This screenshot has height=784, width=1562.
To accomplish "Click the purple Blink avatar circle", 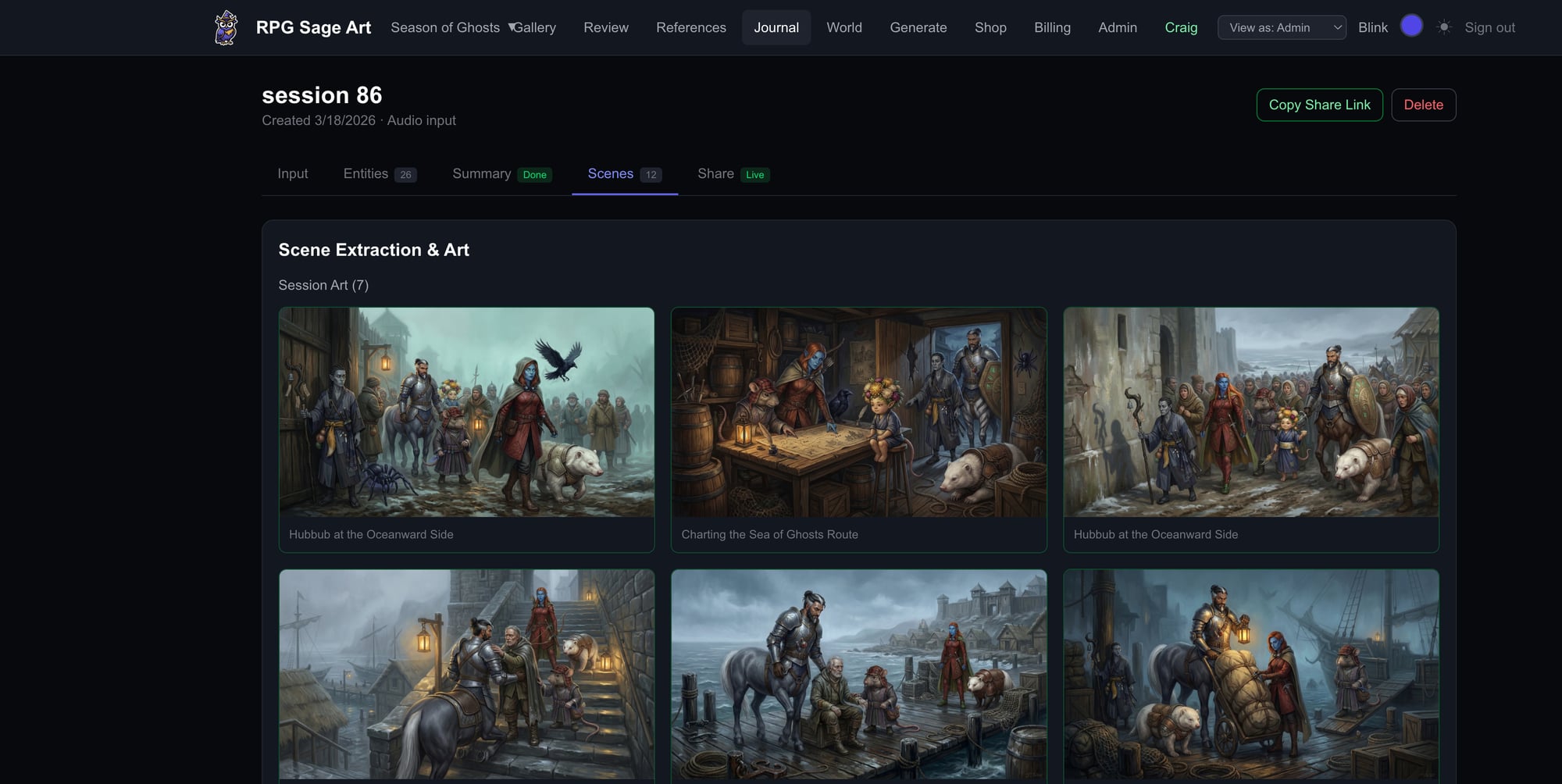I will point(1411,27).
